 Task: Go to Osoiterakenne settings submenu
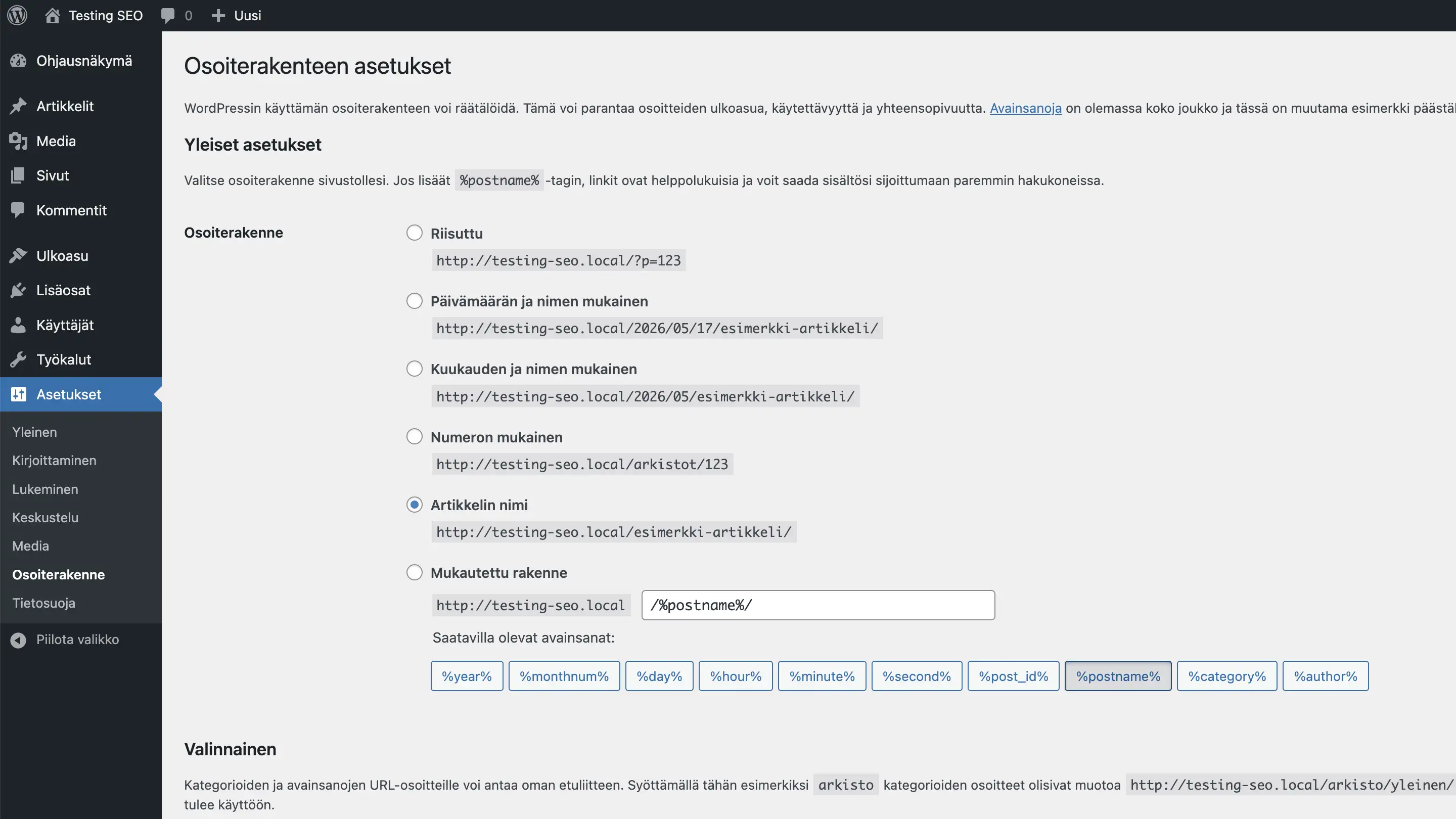point(59,574)
